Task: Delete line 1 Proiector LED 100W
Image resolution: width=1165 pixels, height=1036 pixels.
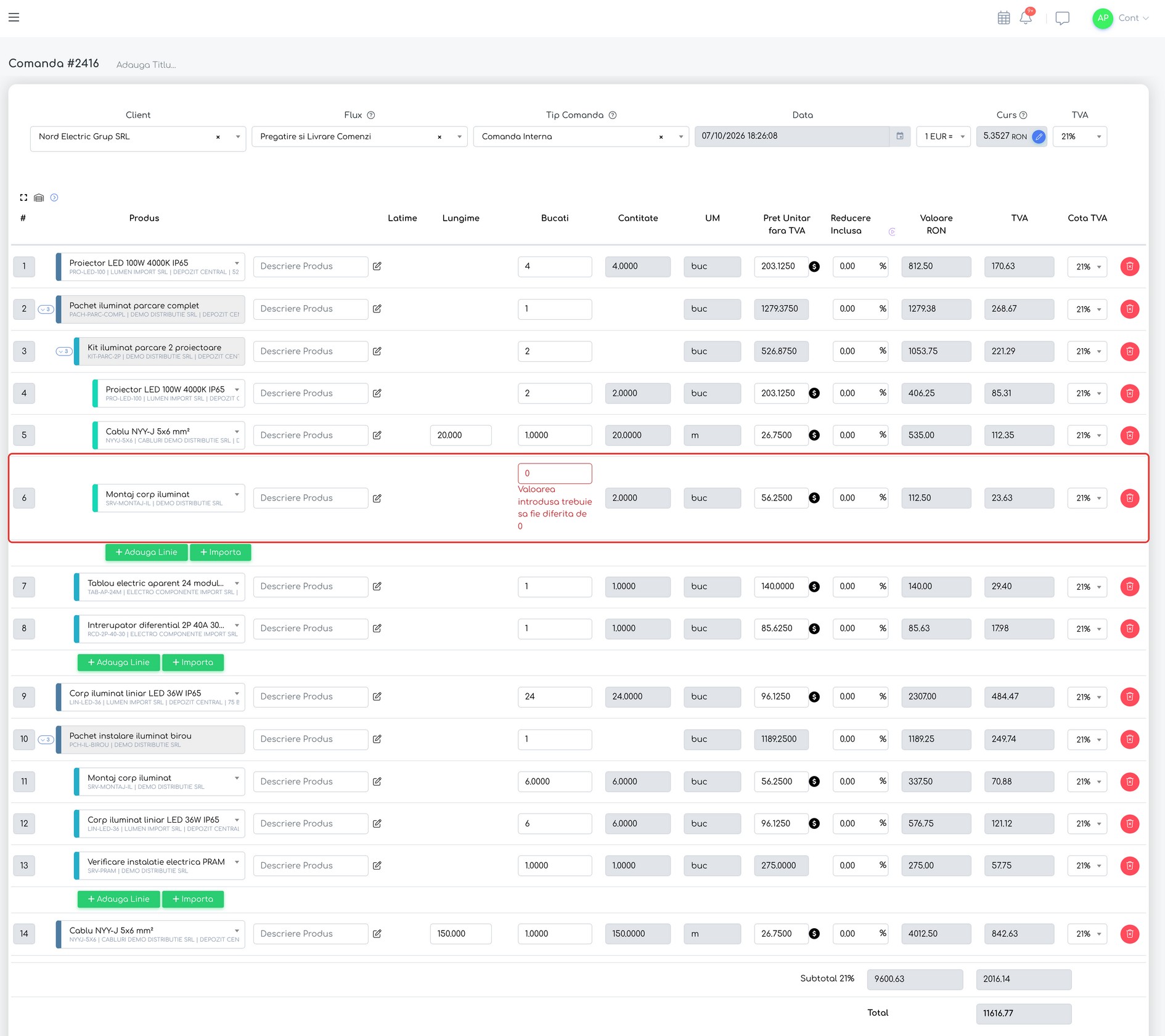Action: point(1129,267)
